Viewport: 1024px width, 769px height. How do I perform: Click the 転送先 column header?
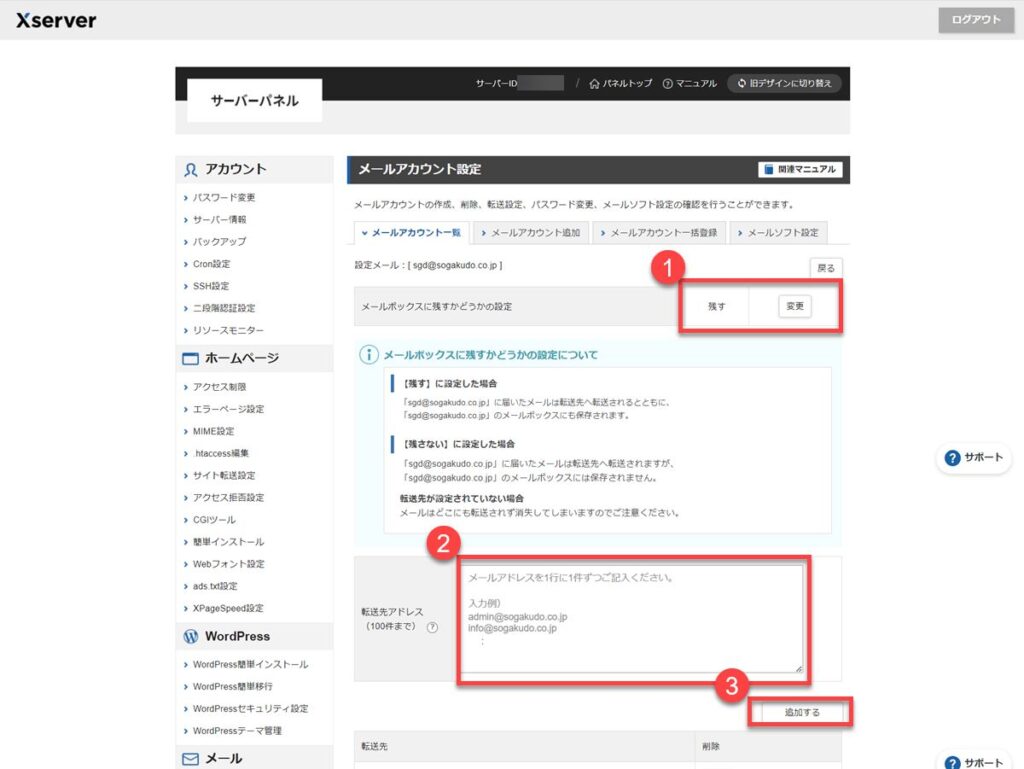(x=374, y=746)
